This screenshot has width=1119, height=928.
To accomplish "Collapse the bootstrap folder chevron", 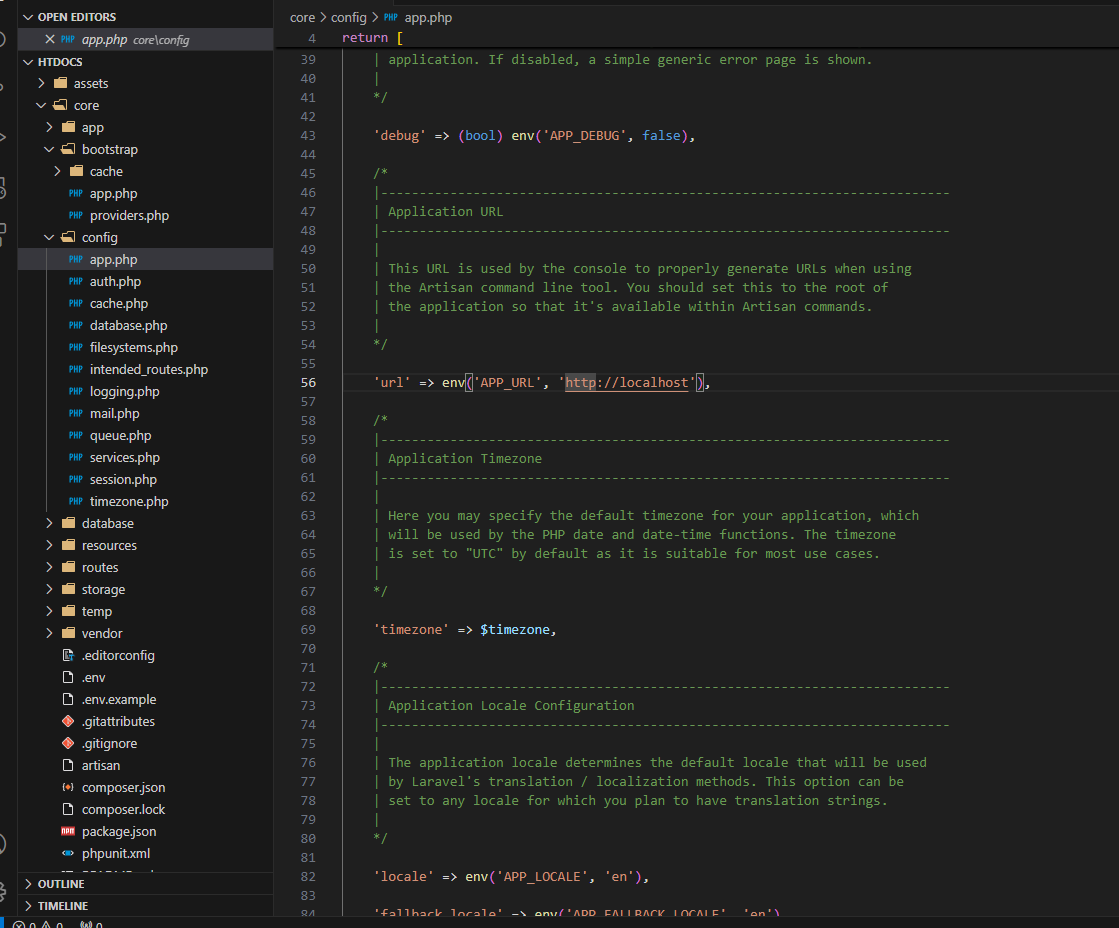I will click(49, 149).
